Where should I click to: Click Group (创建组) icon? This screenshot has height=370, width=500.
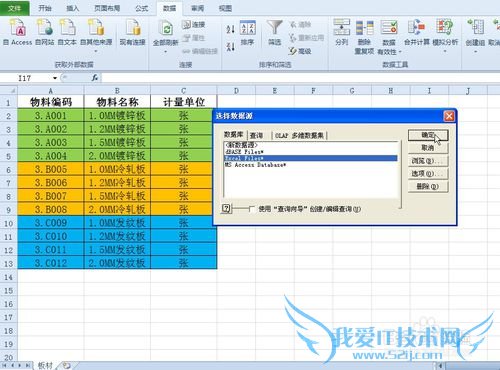[475, 28]
